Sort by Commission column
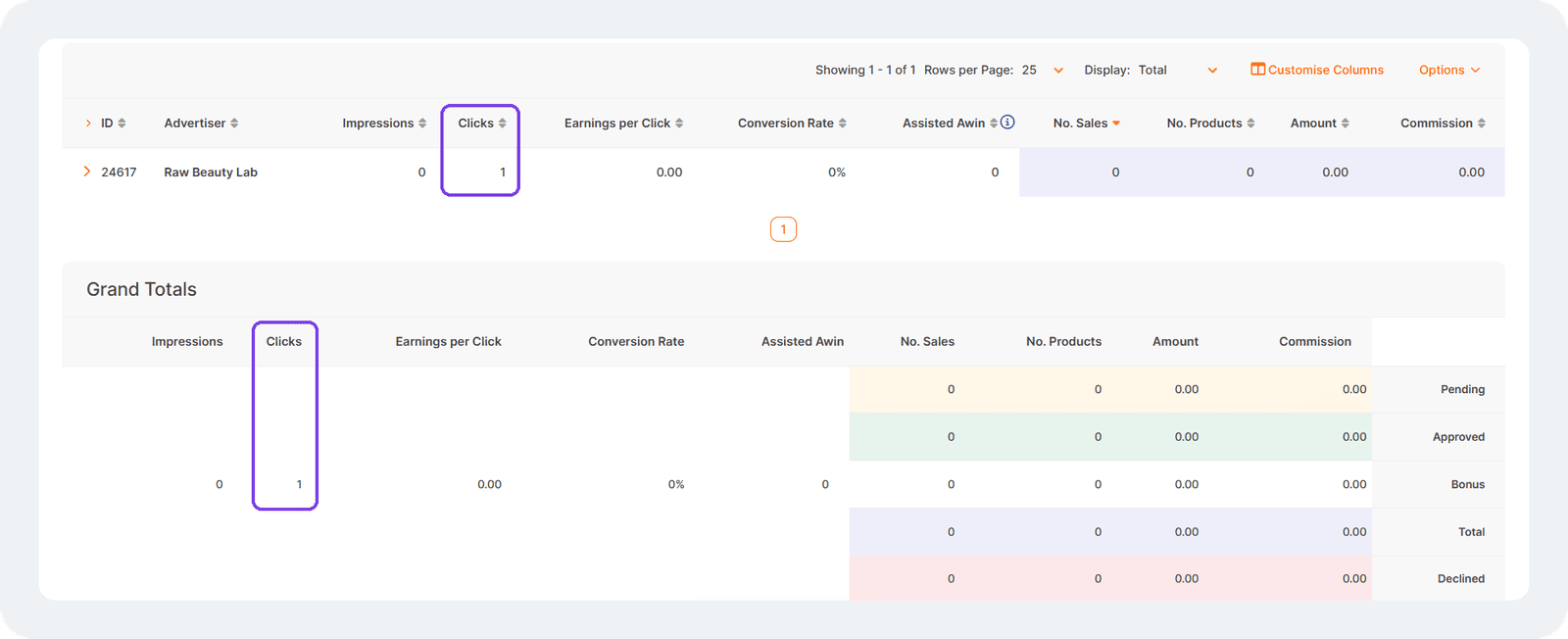1568x639 pixels. click(1443, 123)
